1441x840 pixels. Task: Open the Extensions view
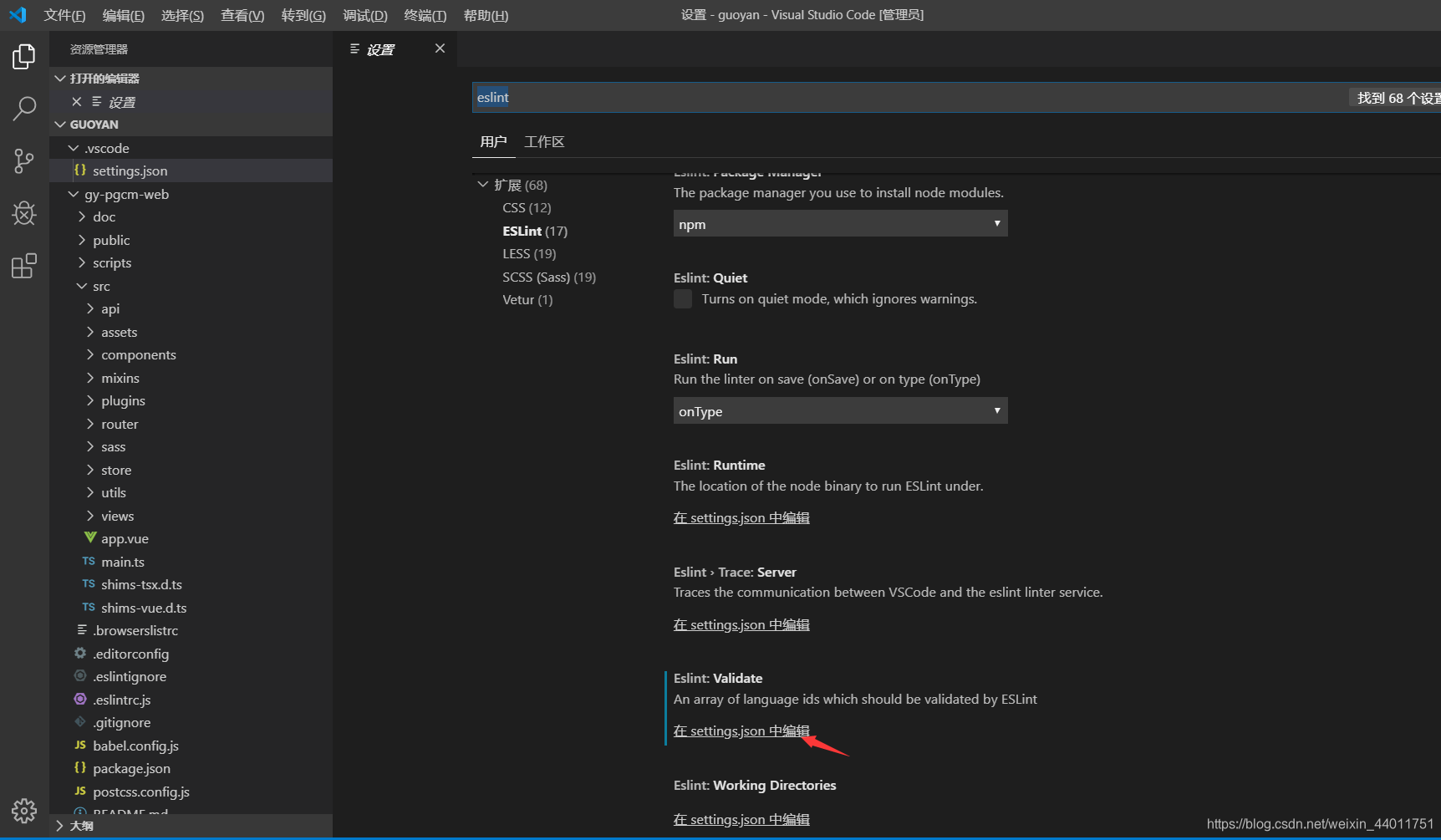pos(24,266)
